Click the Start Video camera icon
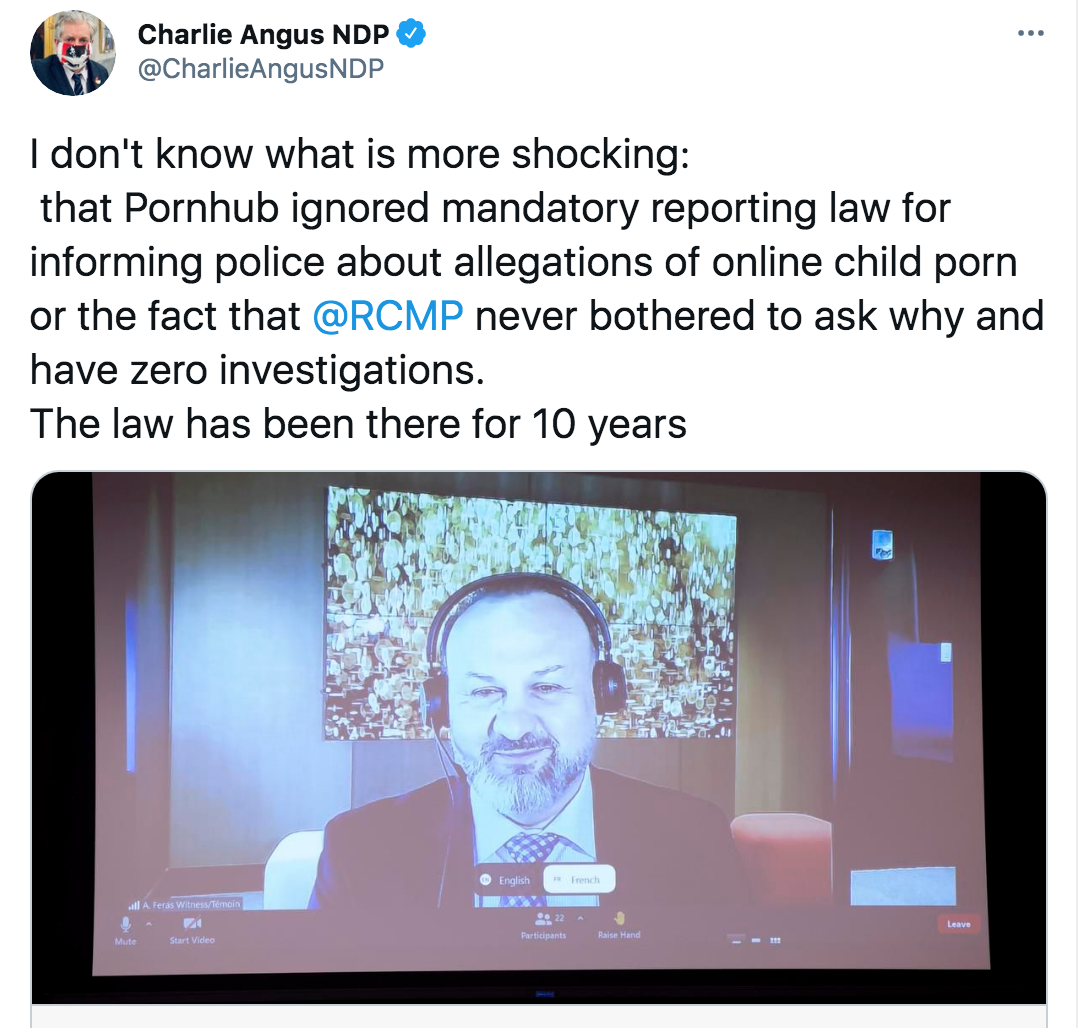1088x1028 pixels. coord(192,923)
